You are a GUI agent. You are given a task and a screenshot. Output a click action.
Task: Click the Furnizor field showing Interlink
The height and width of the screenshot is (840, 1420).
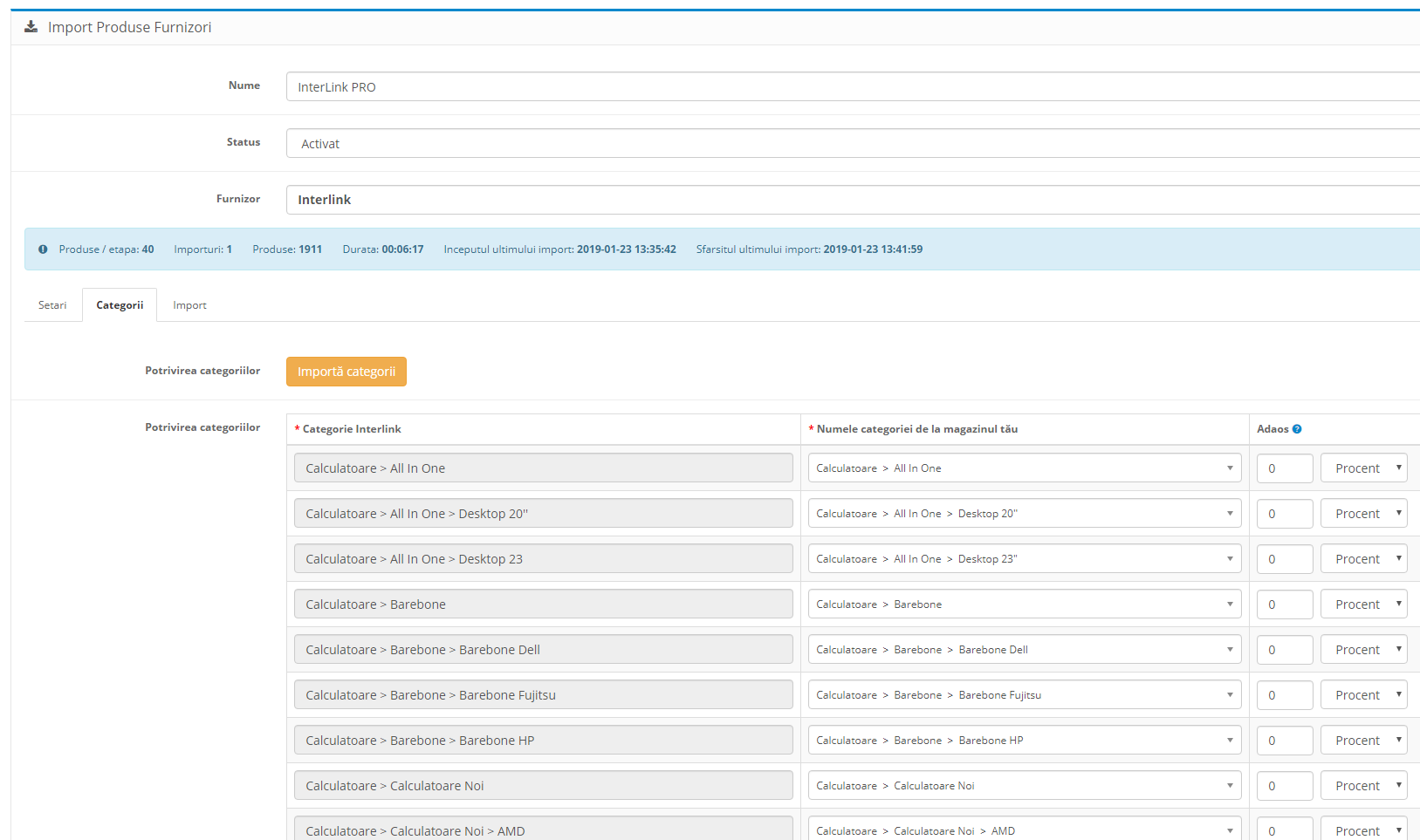[x=852, y=200]
